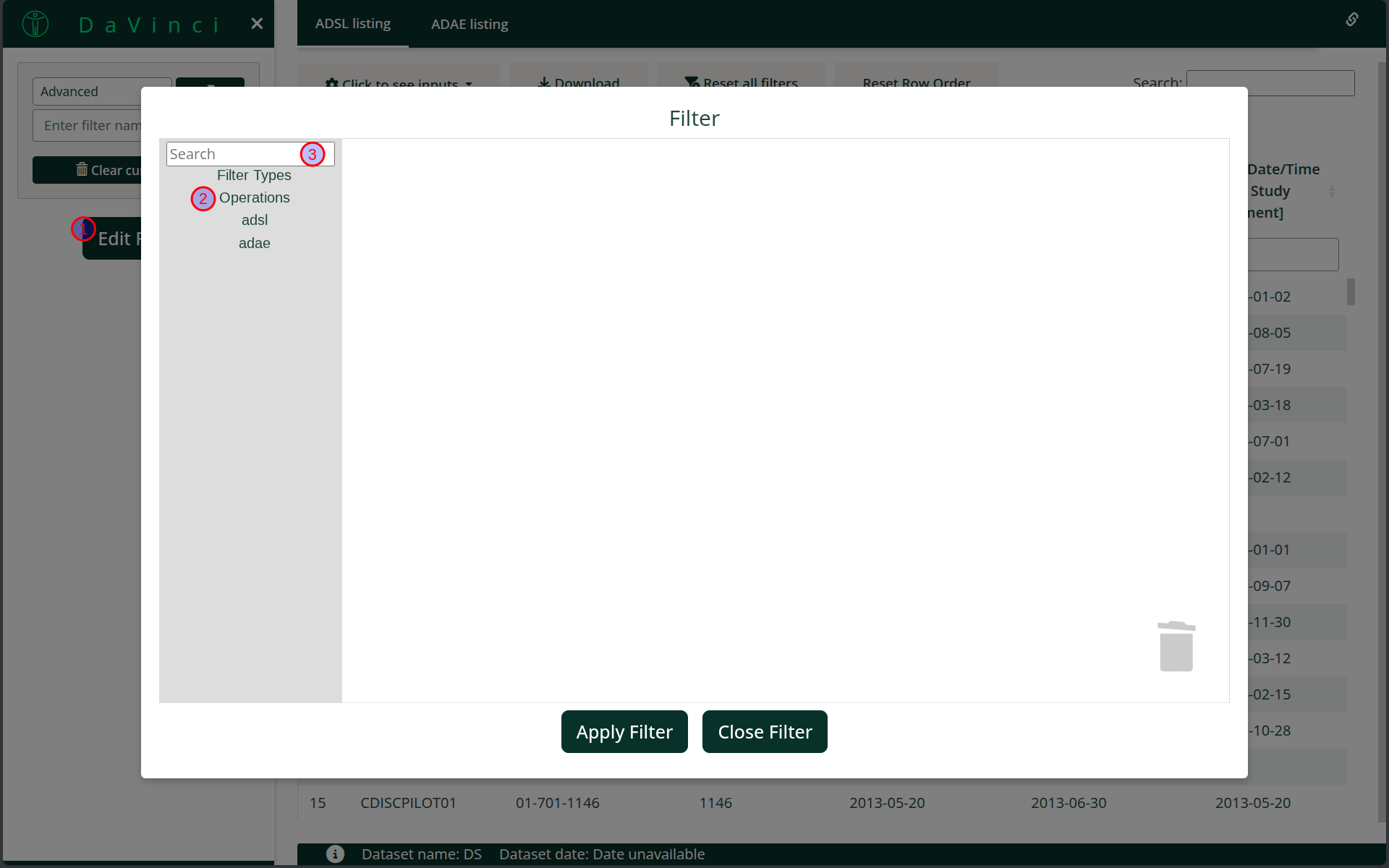
Task: Click tour step marker 3 near Search
Action: (313, 154)
